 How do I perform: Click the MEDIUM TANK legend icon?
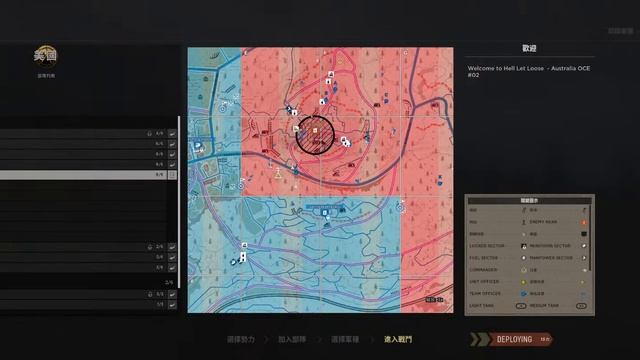pos(581,306)
